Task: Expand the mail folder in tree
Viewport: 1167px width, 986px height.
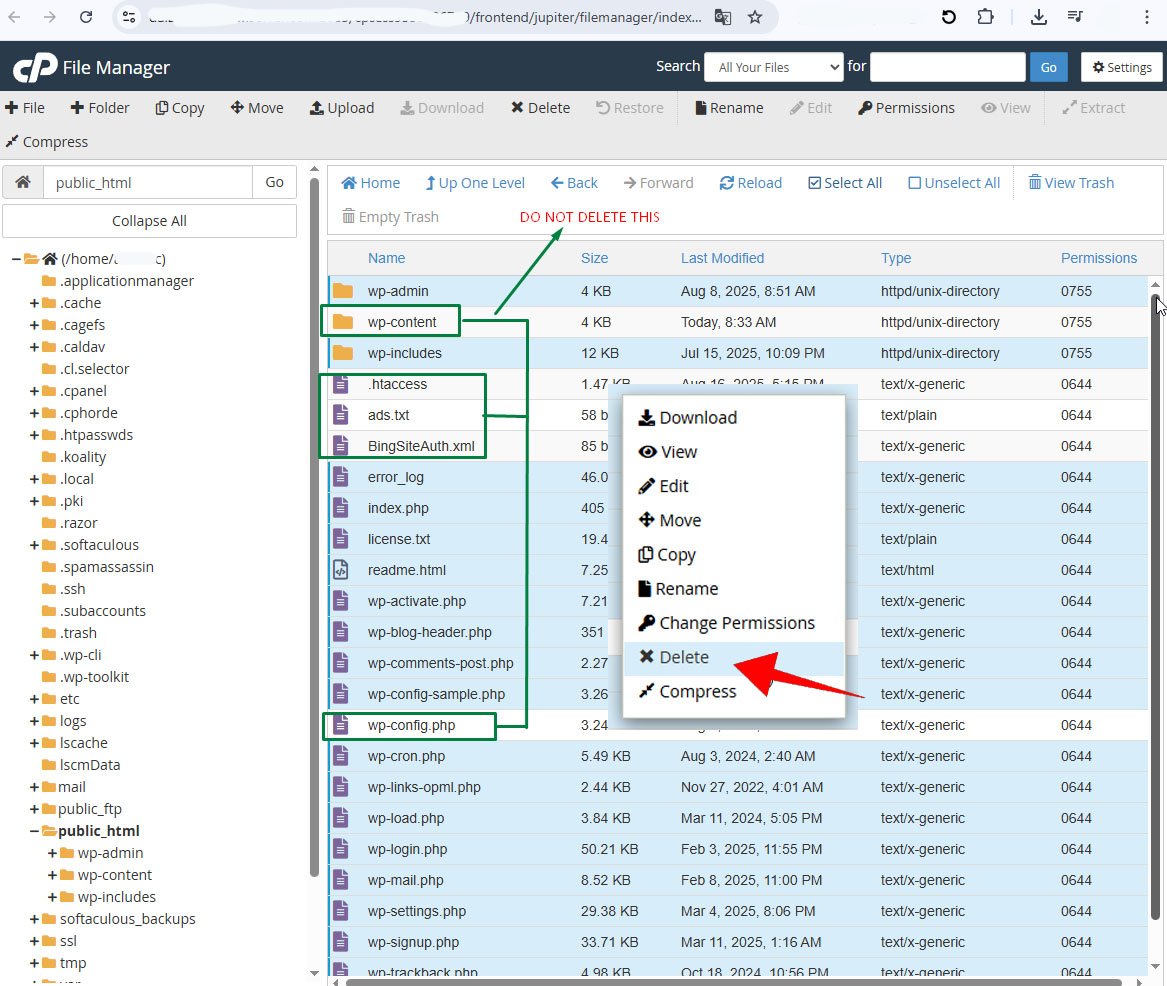Action: [34, 787]
